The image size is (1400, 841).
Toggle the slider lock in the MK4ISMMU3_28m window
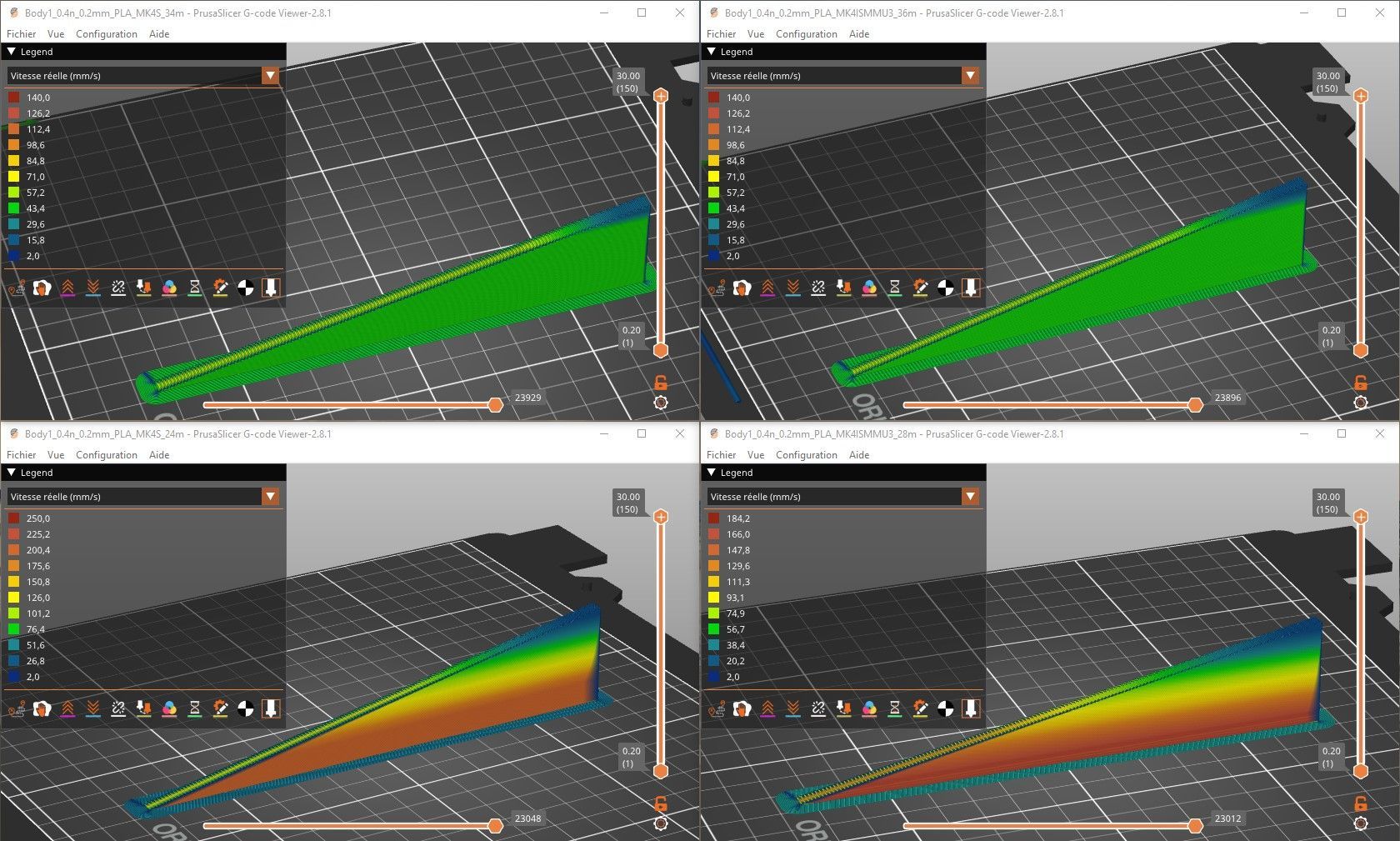pyautogui.click(x=1361, y=803)
